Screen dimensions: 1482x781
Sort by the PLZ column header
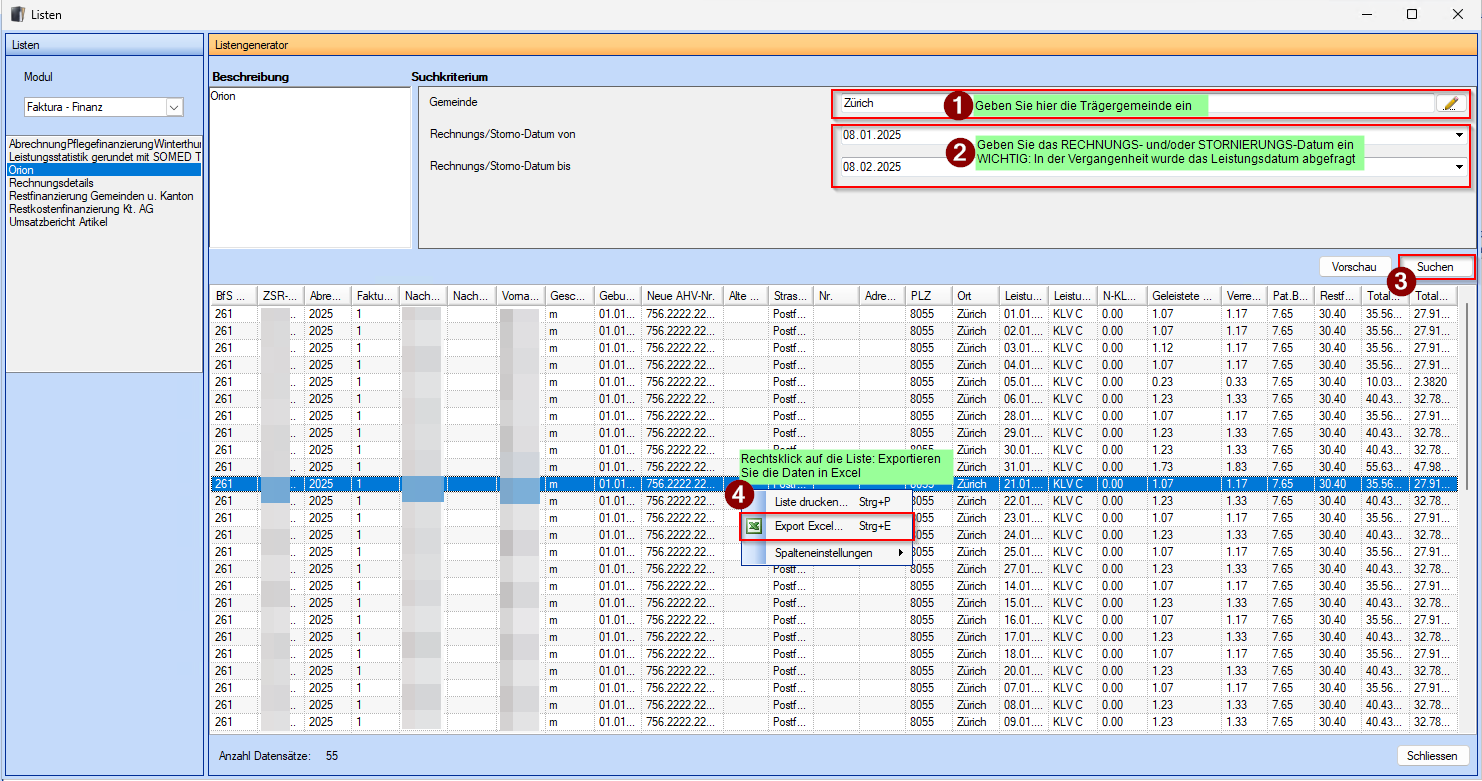[x=929, y=296]
